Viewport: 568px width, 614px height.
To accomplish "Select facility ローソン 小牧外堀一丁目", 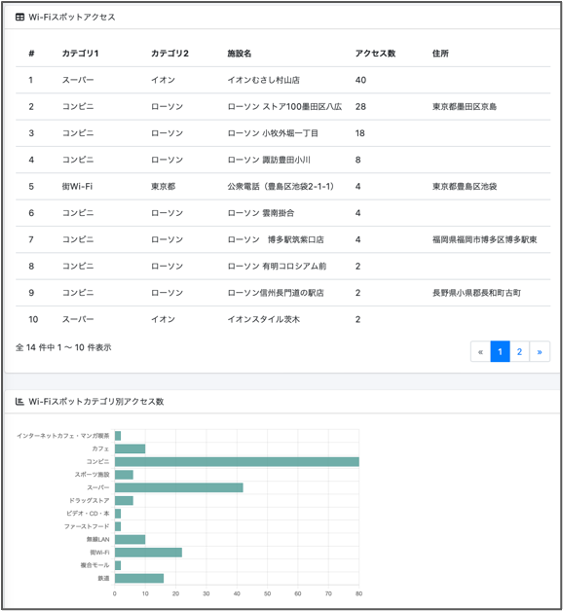I will (x=275, y=134).
